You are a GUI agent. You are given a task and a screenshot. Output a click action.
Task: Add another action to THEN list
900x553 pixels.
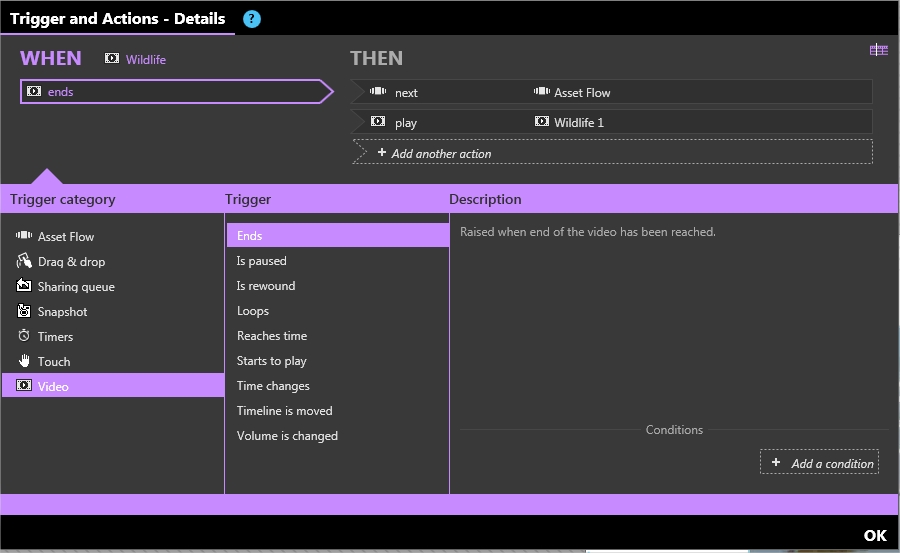pyautogui.click(x=441, y=153)
